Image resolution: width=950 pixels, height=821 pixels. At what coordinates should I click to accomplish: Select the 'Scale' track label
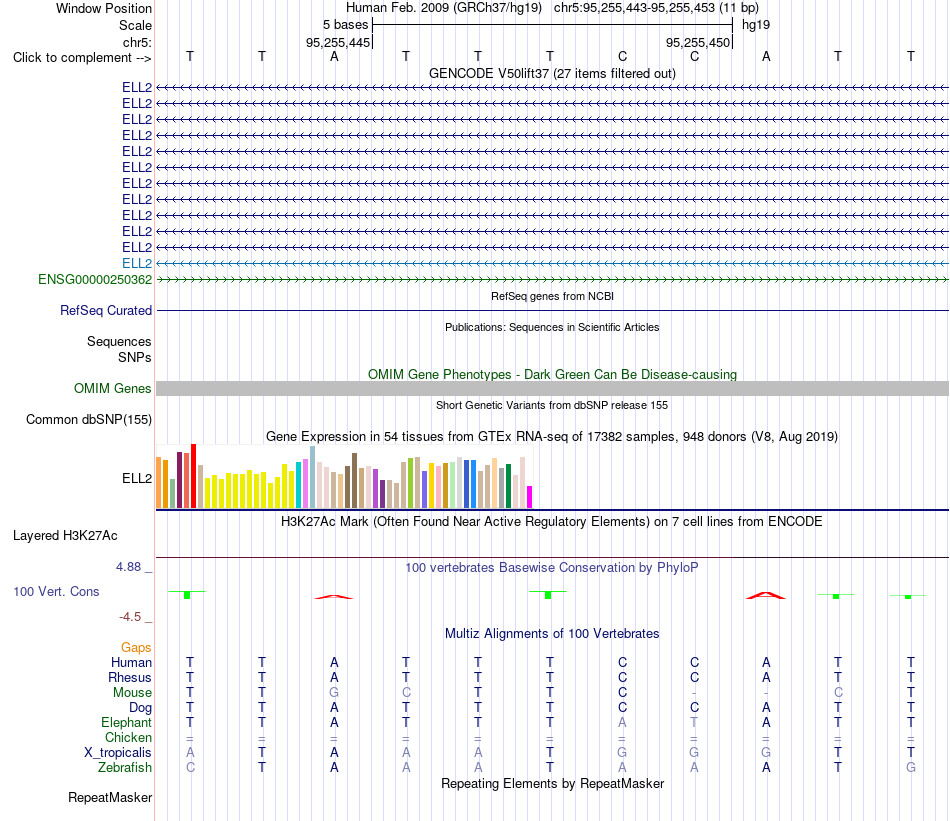click(135, 25)
